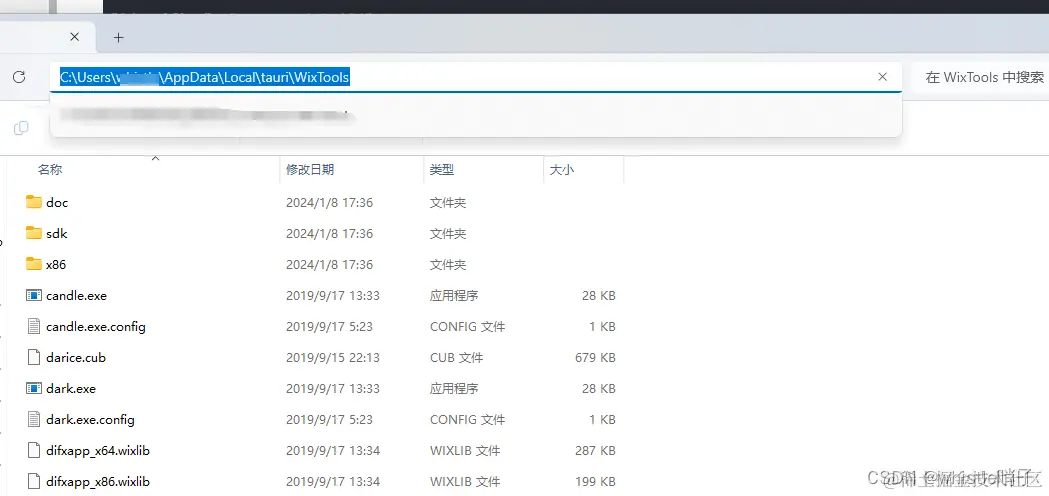Screen dimensions: 1049x496
Task: Clear the address bar with the X icon
Action: coord(882,77)
